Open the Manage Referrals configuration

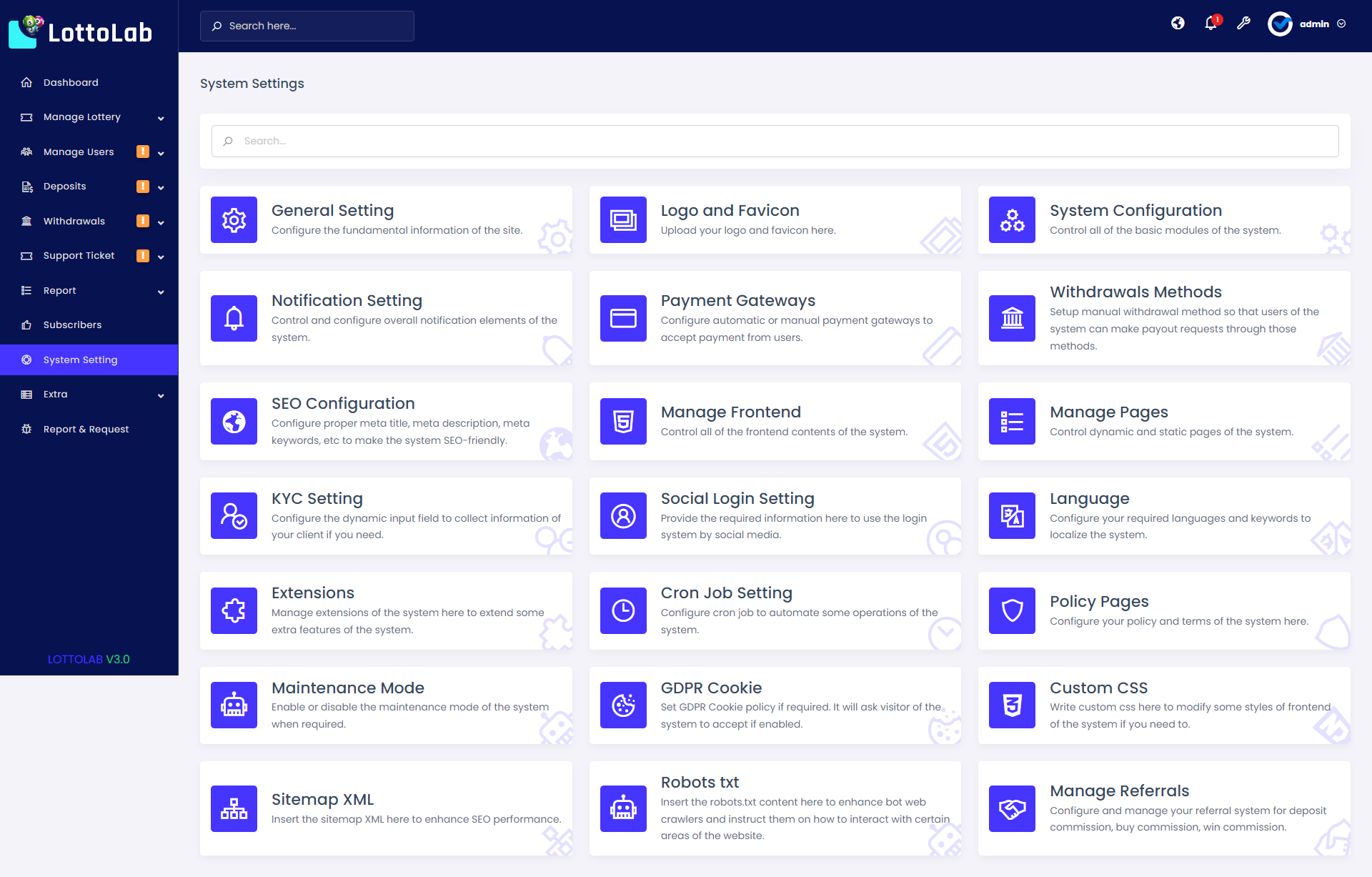pyautogui.click(x=1119, y=791)
